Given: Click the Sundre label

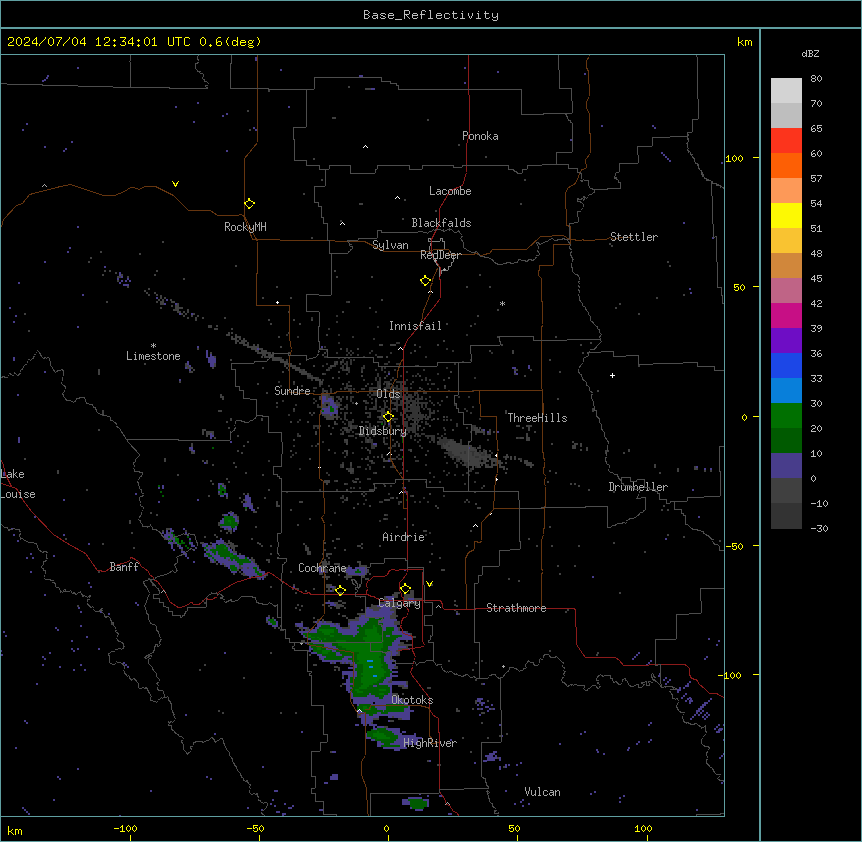Looking at the screenshot, I should point(292,391).
